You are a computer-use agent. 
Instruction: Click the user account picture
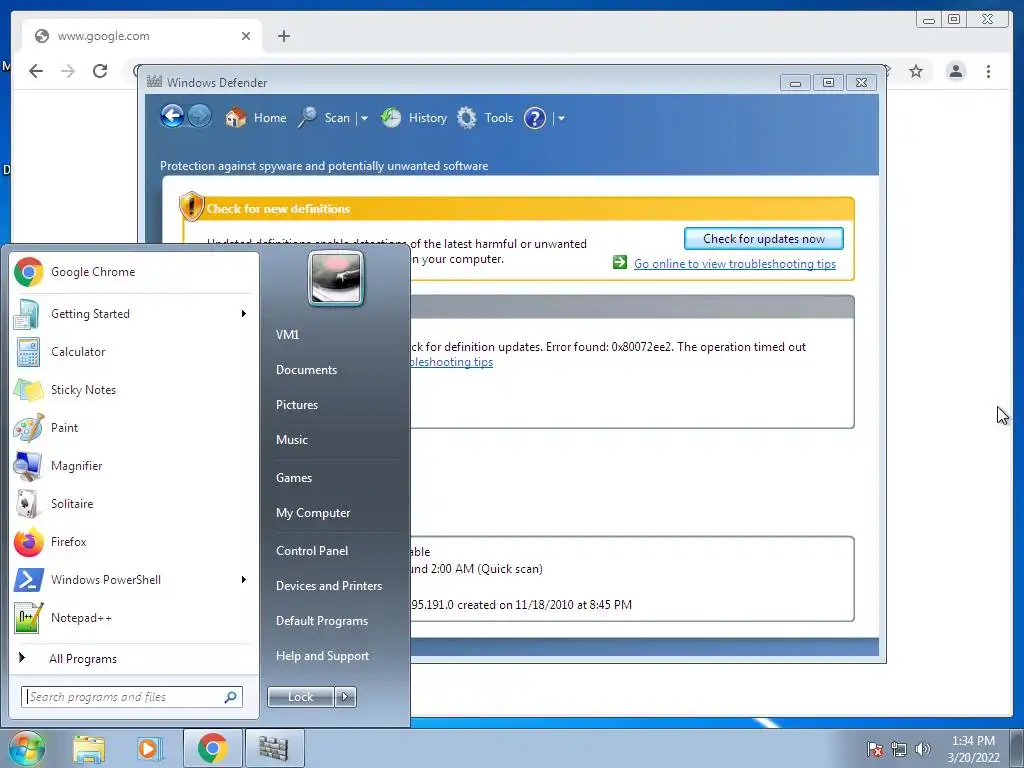point(336,279)
